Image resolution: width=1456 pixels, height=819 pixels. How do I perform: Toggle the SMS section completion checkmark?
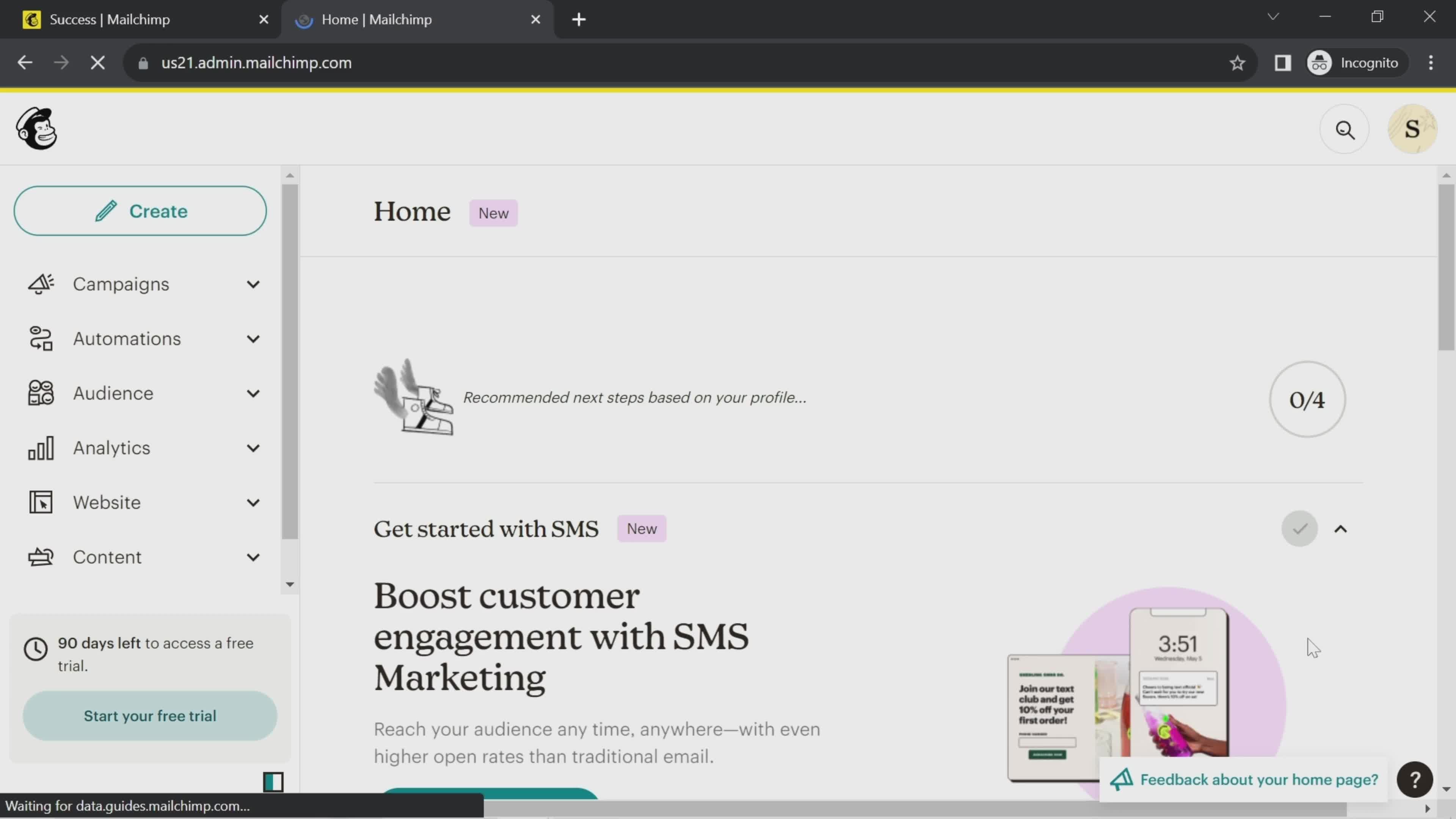pos(1300,528)
